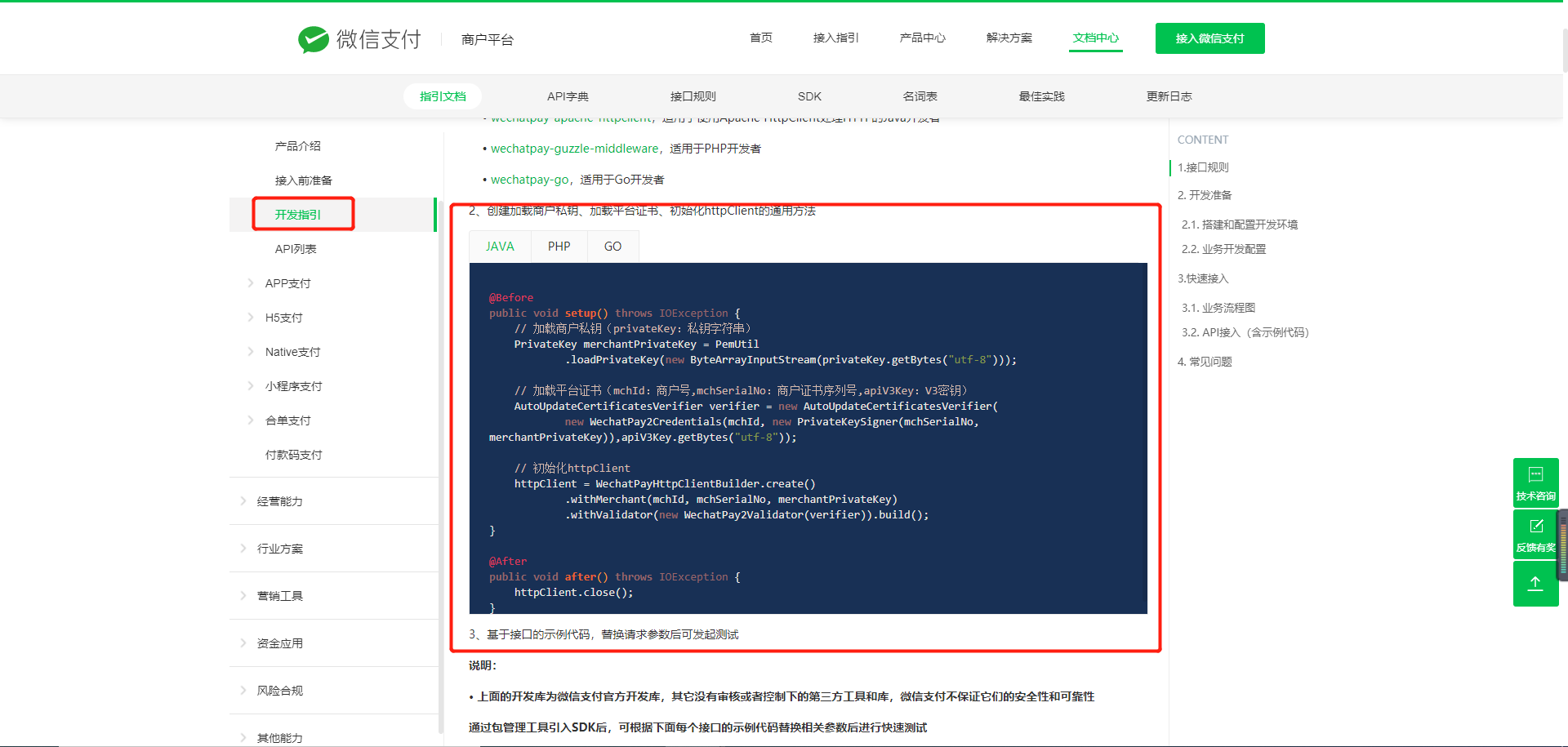Click the 接入微信支付 green button
Image resolution: width=1568 pixels, height=747 pixels.
1209,38
